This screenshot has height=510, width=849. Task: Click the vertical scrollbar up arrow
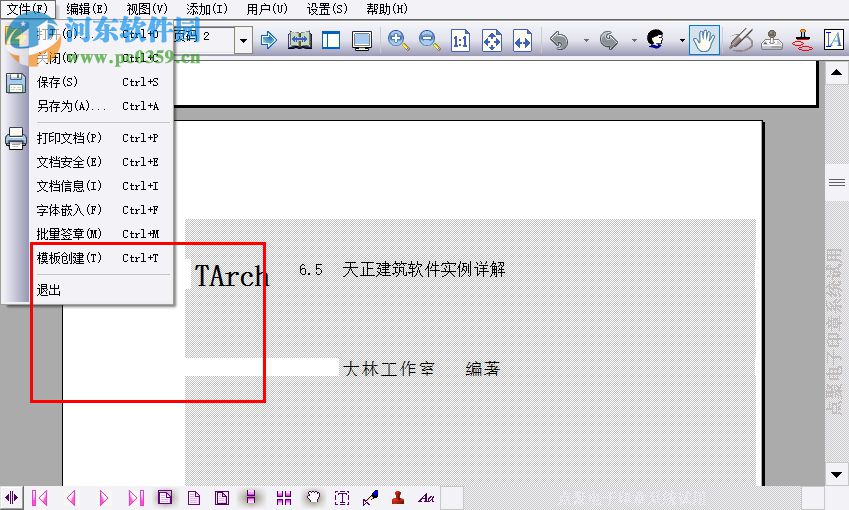tap(837, 73)
